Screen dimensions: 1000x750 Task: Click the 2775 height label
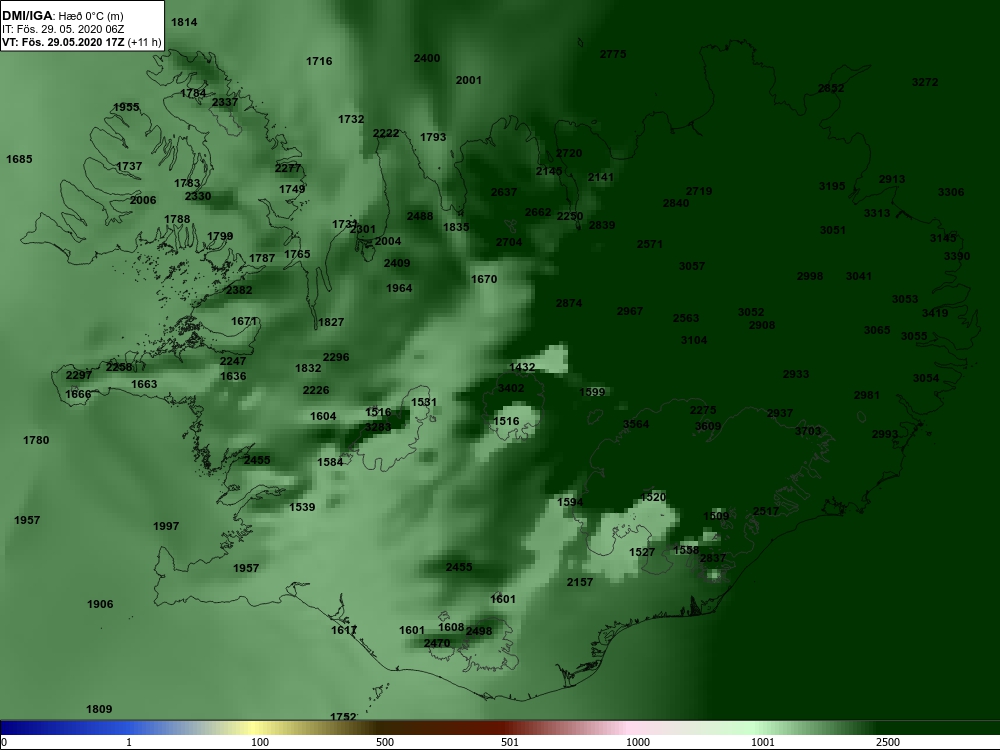pos(613,54)
